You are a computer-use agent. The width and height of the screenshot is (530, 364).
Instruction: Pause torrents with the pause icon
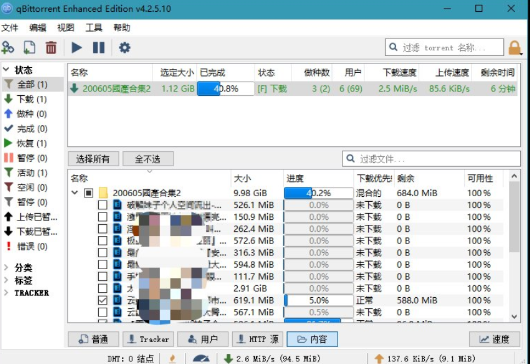(x=99, y=48)
